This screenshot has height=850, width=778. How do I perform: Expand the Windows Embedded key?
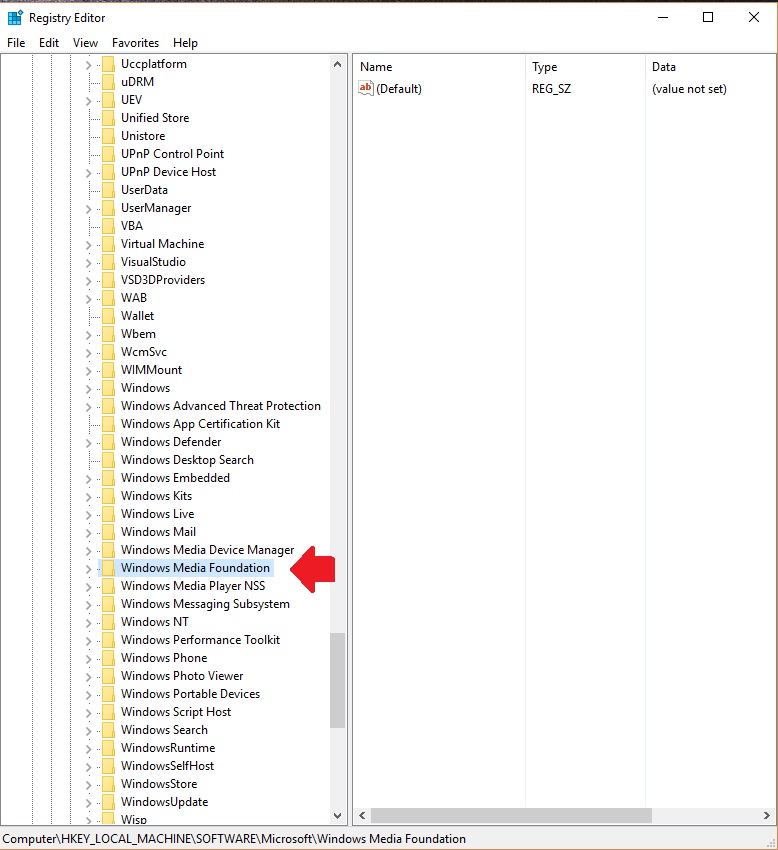[88, 479]
